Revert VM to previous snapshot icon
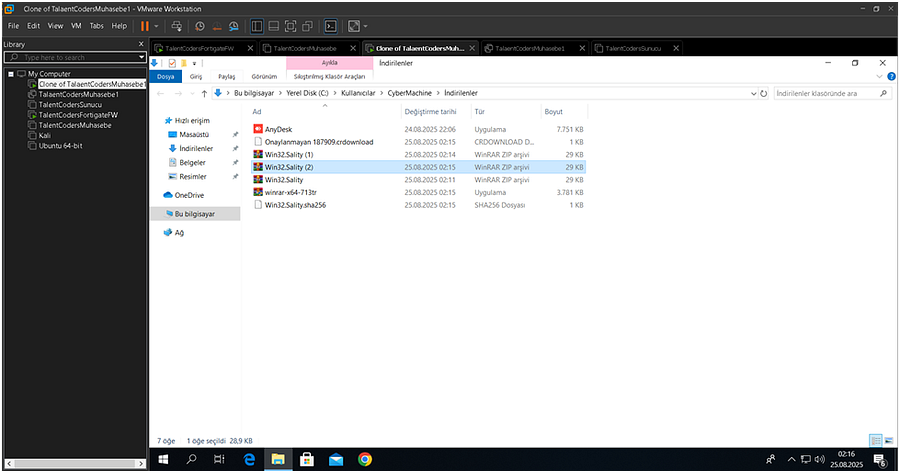 click(x=217, y=26)
